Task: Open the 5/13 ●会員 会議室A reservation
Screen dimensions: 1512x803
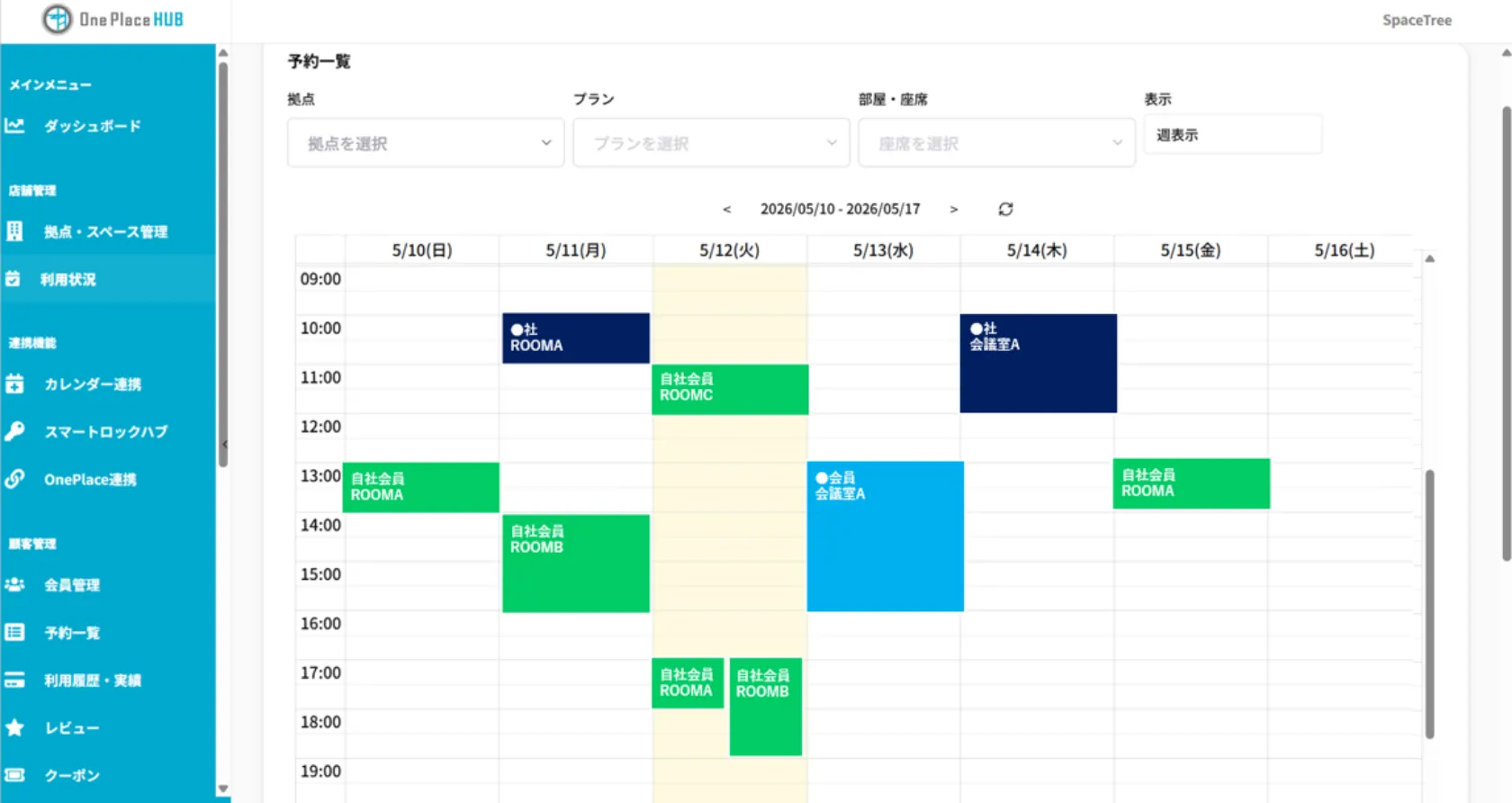Action: (886, 537)
